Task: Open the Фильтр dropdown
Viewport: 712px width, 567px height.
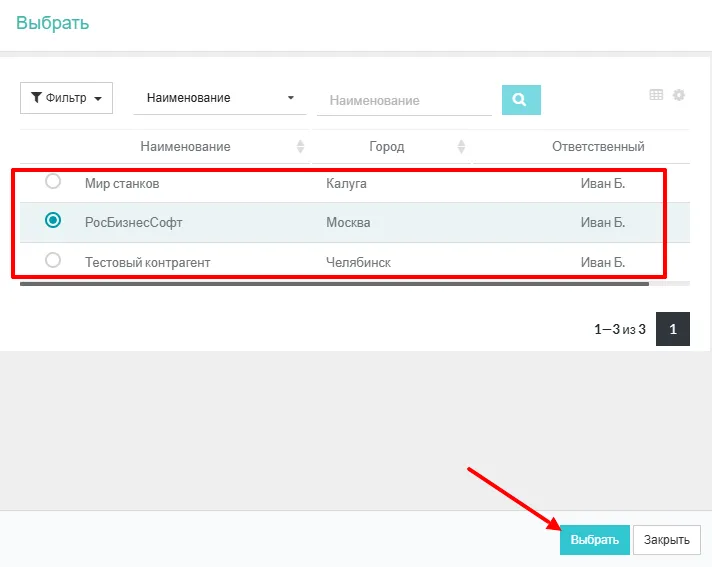Action: point(66,98)
